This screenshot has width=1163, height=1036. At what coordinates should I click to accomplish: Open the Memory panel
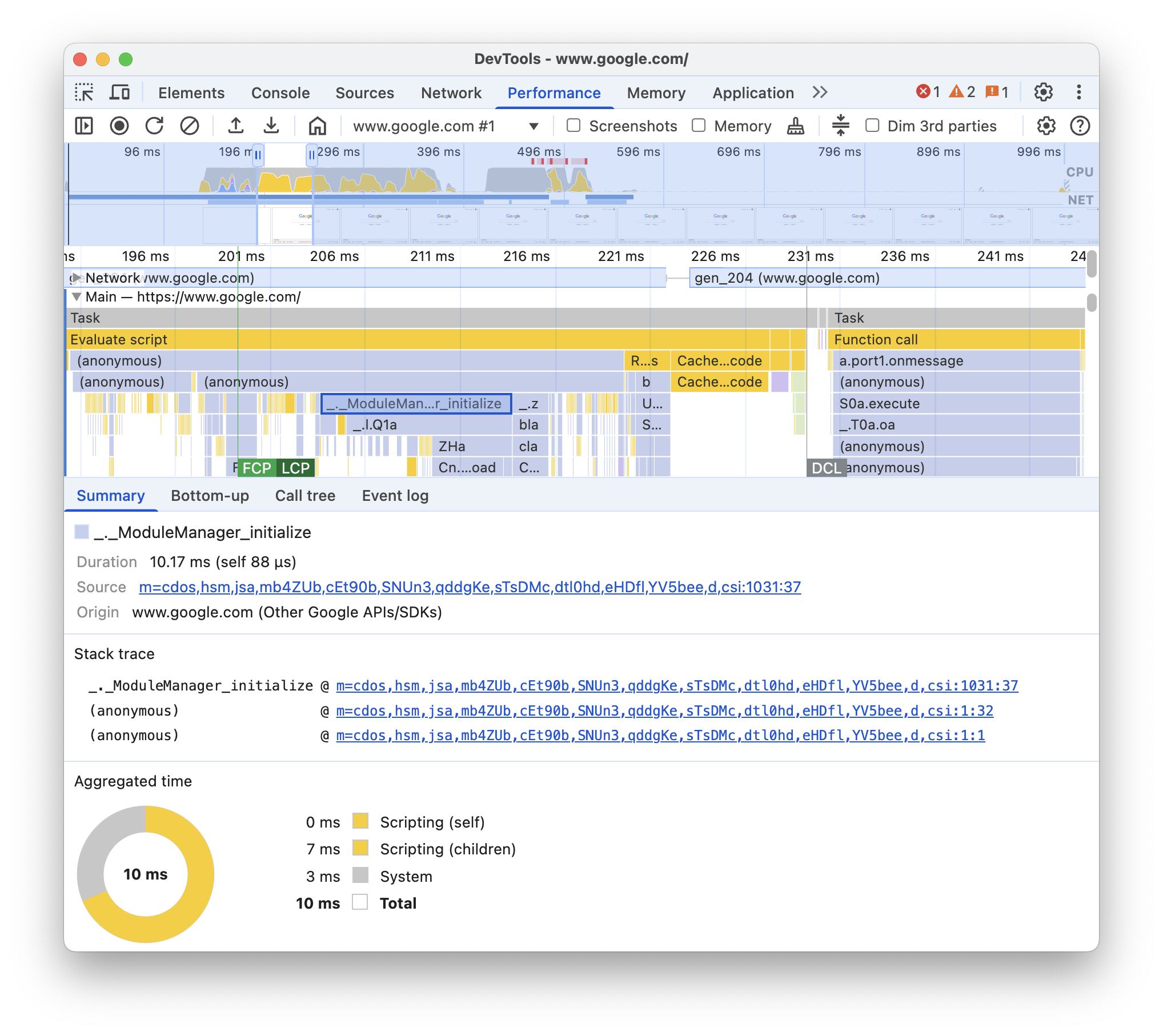click(656, 93)
